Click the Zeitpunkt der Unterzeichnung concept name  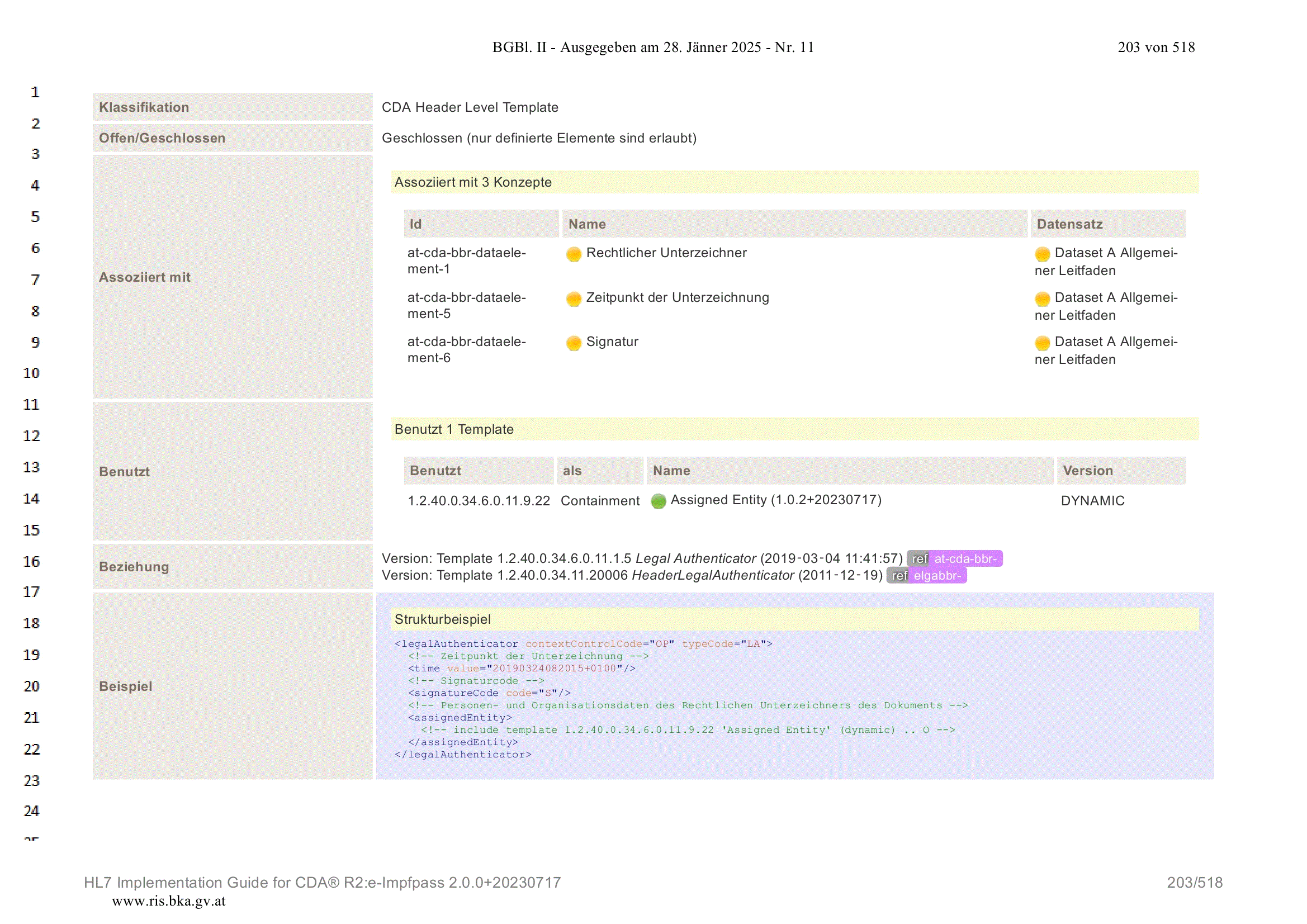pyautogui.click(x=678, y=297)
